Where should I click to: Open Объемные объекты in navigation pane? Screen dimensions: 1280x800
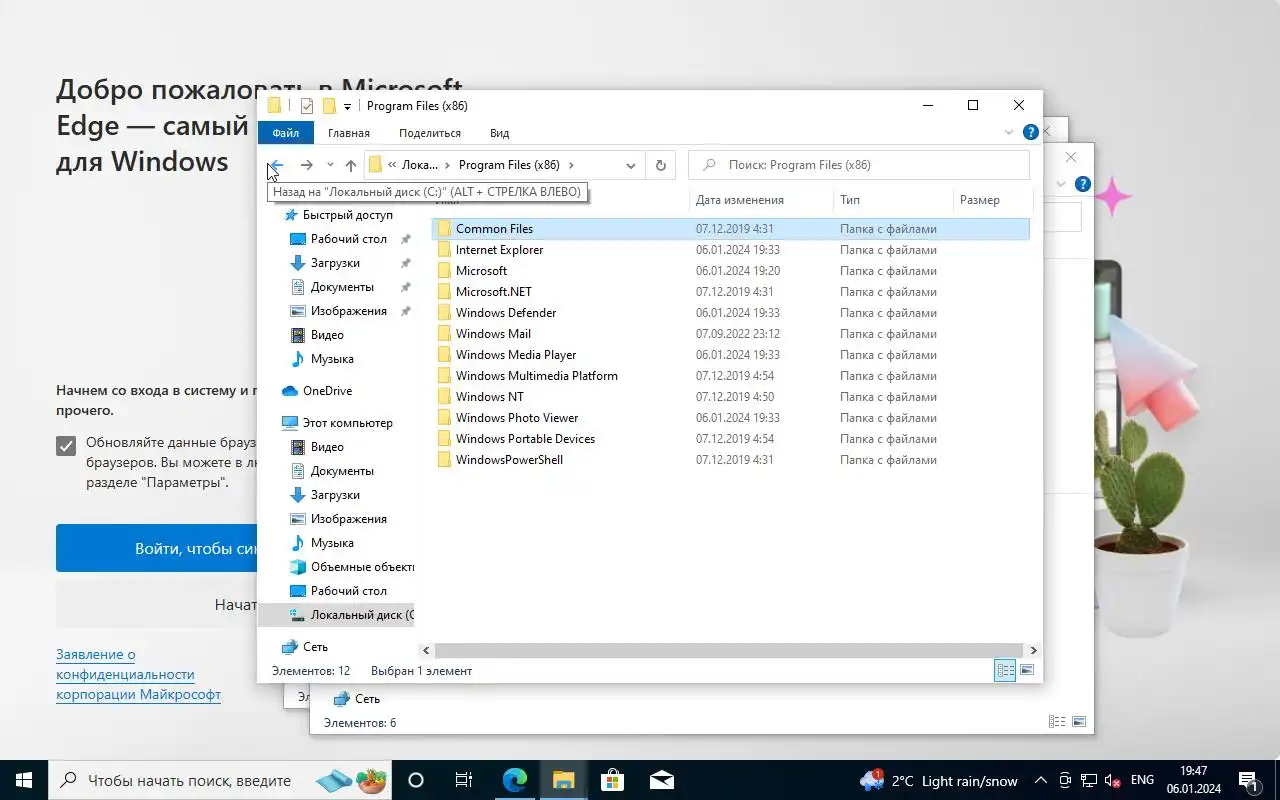click(351, 567)
